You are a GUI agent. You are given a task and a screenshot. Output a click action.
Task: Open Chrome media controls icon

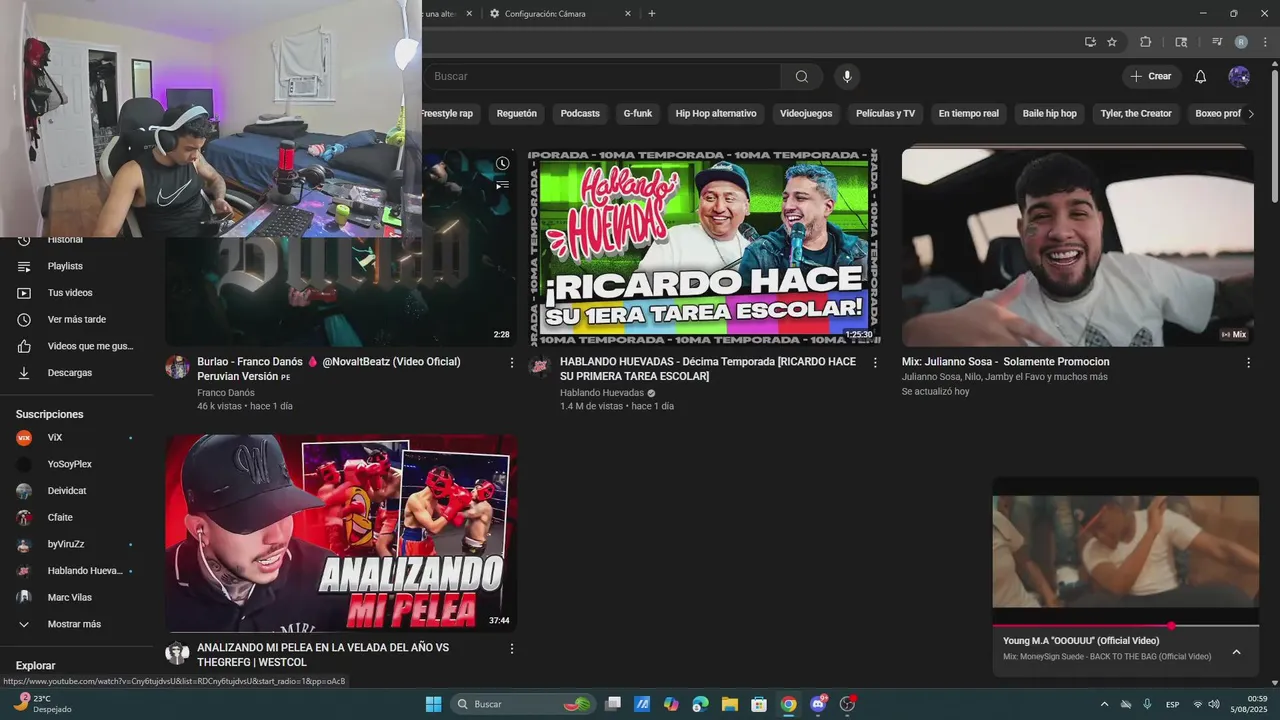(x=1217, y=42)
